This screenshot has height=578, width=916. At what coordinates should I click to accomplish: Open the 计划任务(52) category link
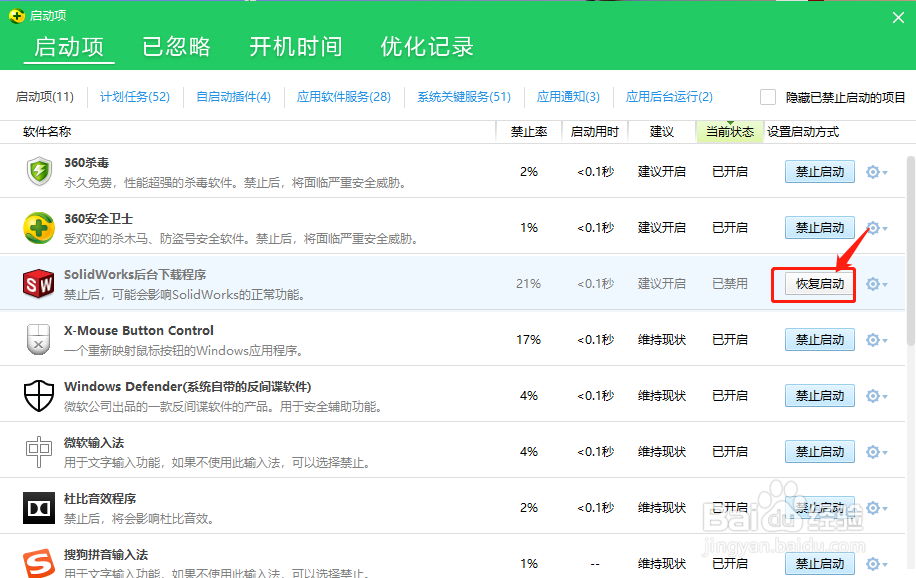135,97
